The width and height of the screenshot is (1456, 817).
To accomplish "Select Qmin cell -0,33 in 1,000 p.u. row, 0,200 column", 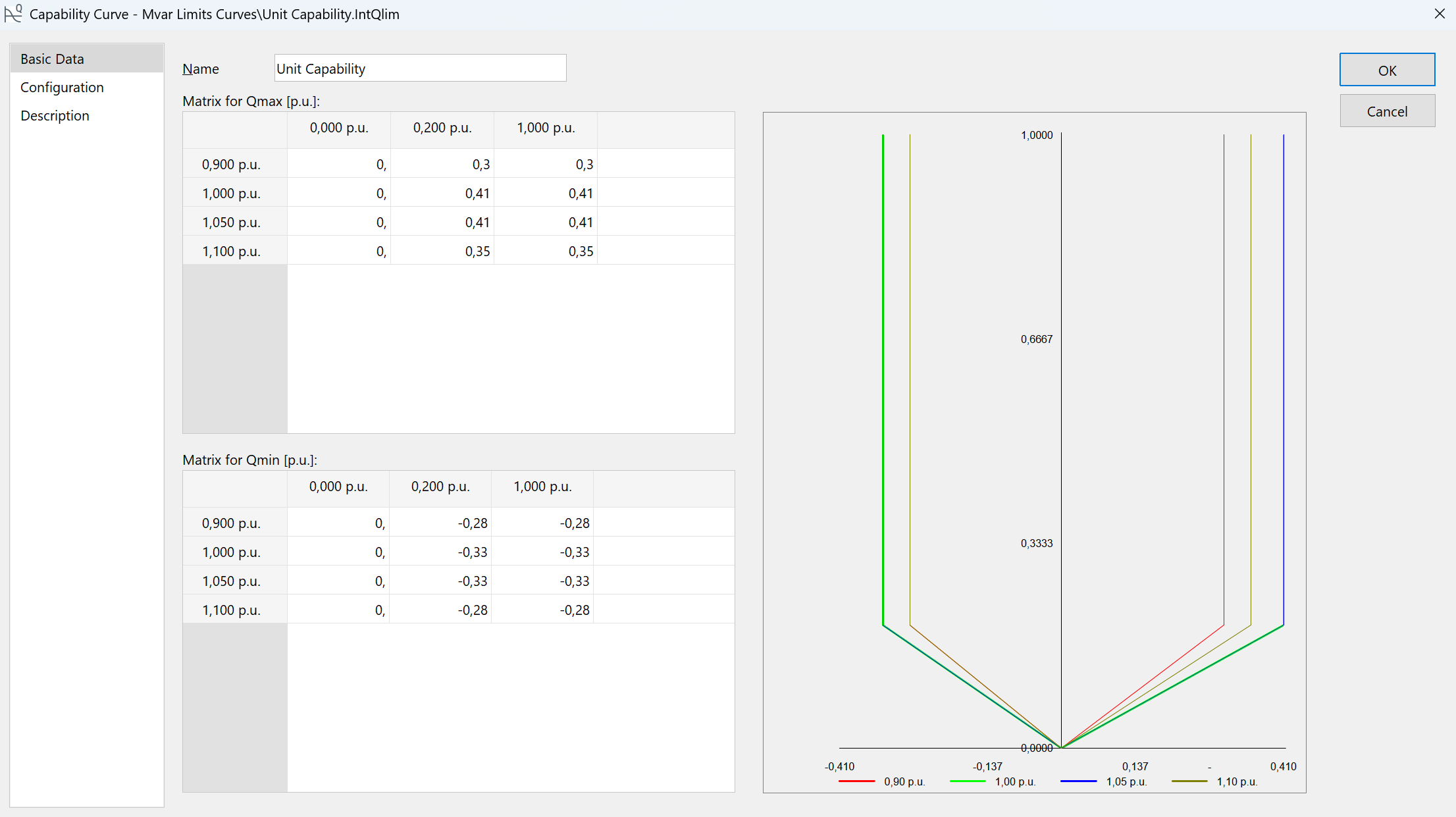I will (x=440, y=552).
